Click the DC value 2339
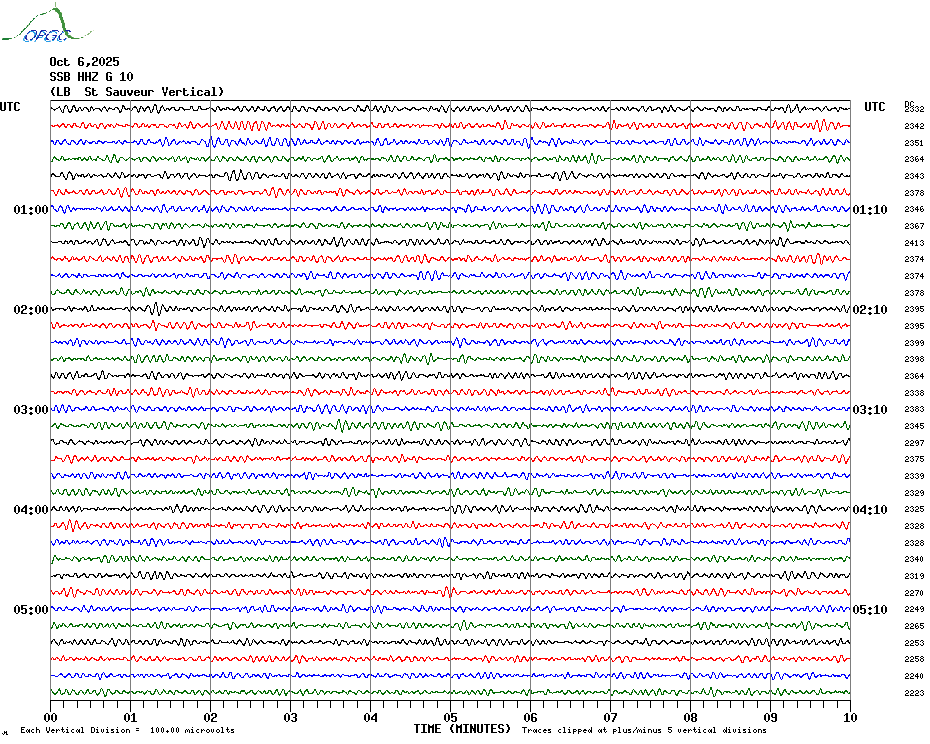The image size is (930, 744). [x=914, y=476]
